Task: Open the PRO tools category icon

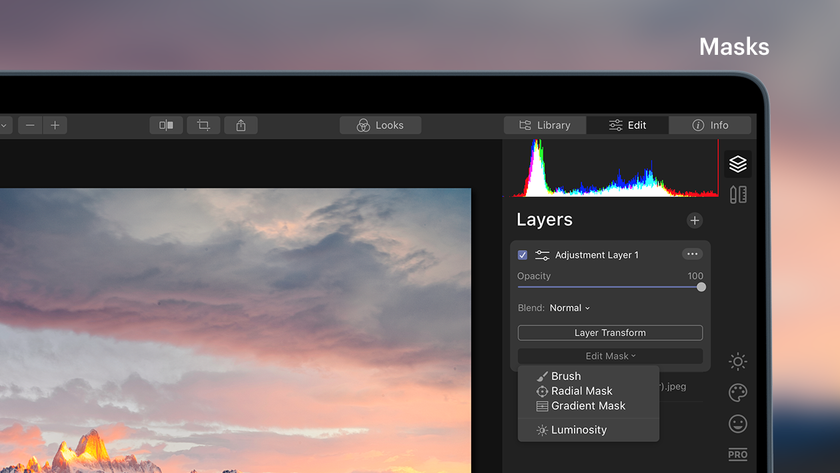Action: 738,455
